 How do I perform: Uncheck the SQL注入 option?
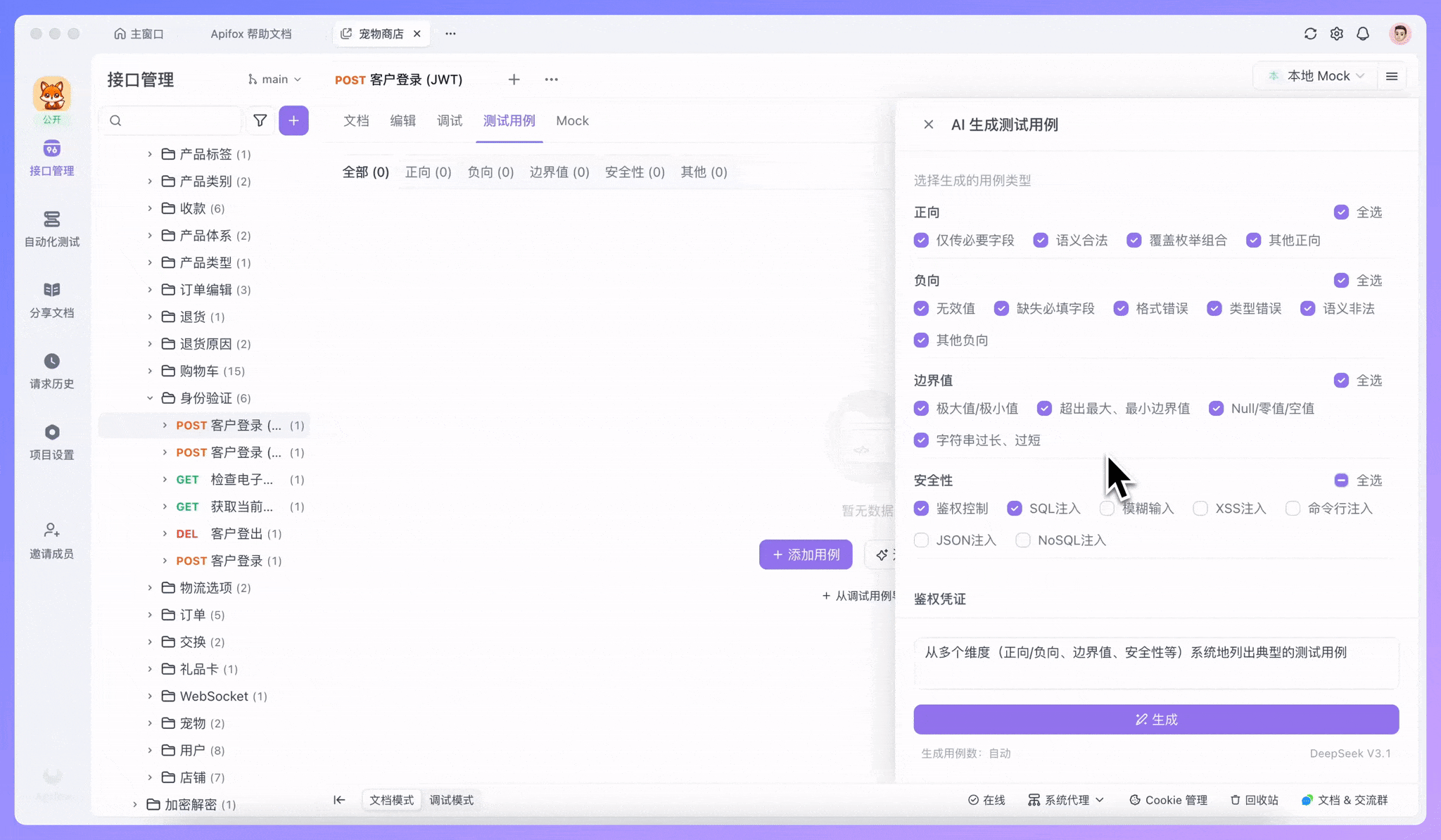[x=1013, y=508]
